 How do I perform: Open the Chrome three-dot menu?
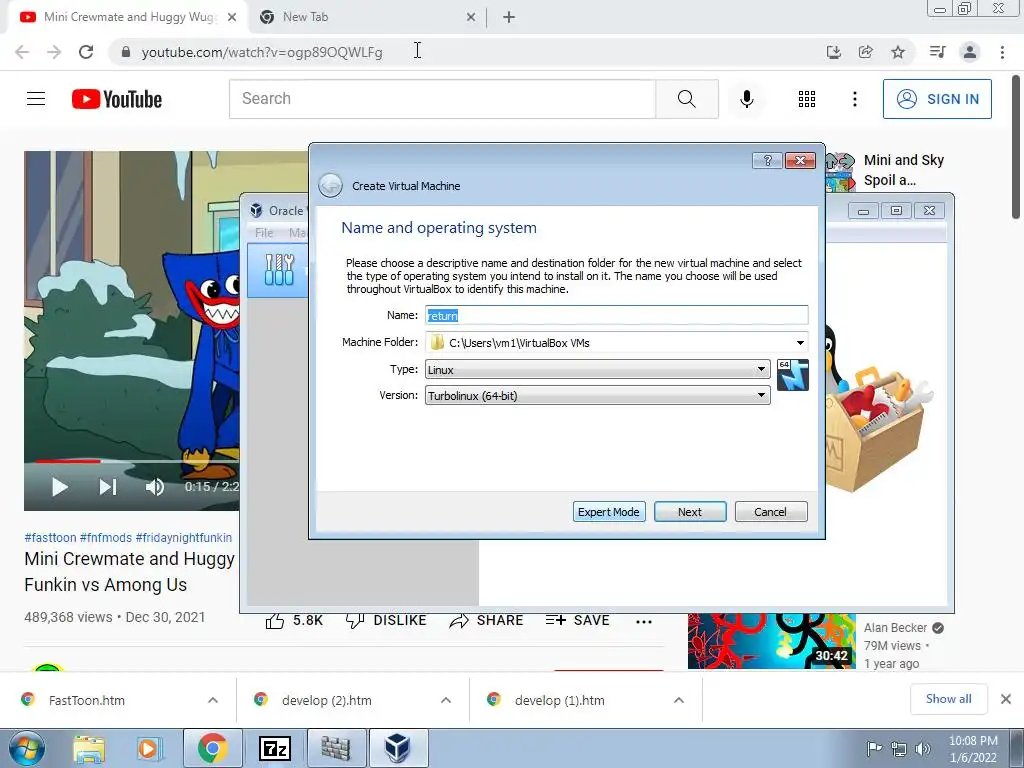(1002, 52)
